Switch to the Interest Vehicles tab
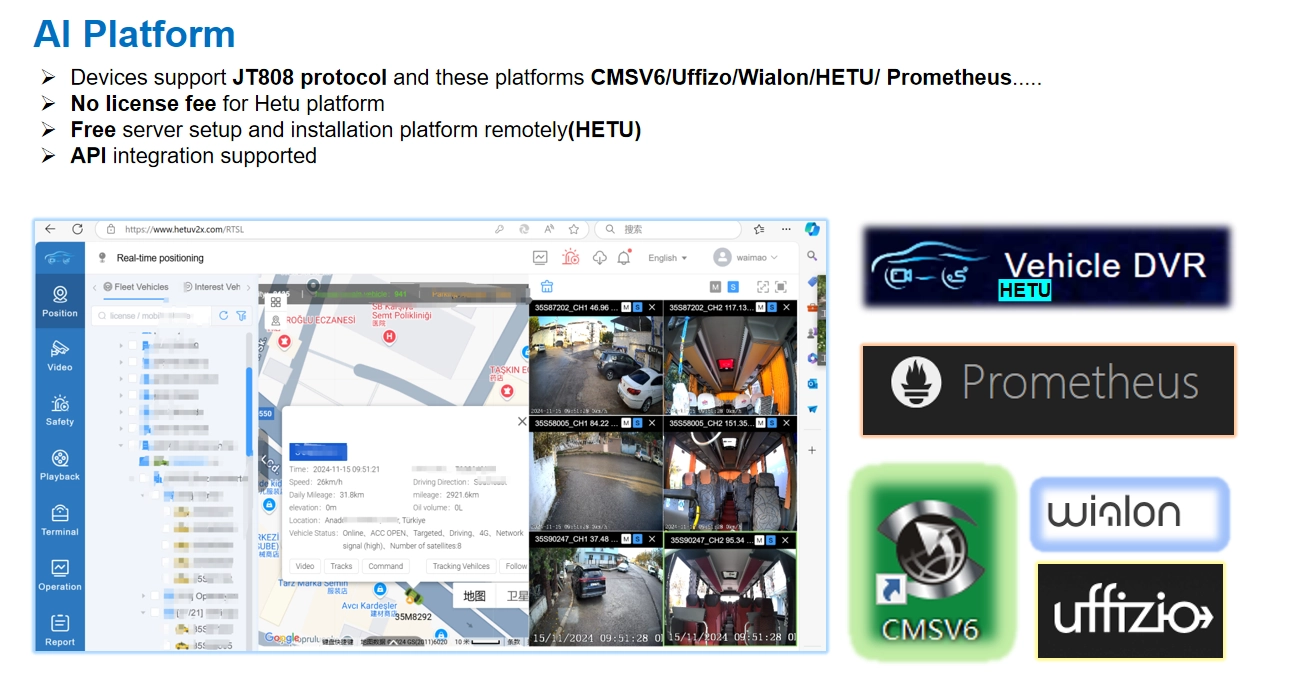The width and height of the screenshot is (1296, 696). click(x=212, y=287)
